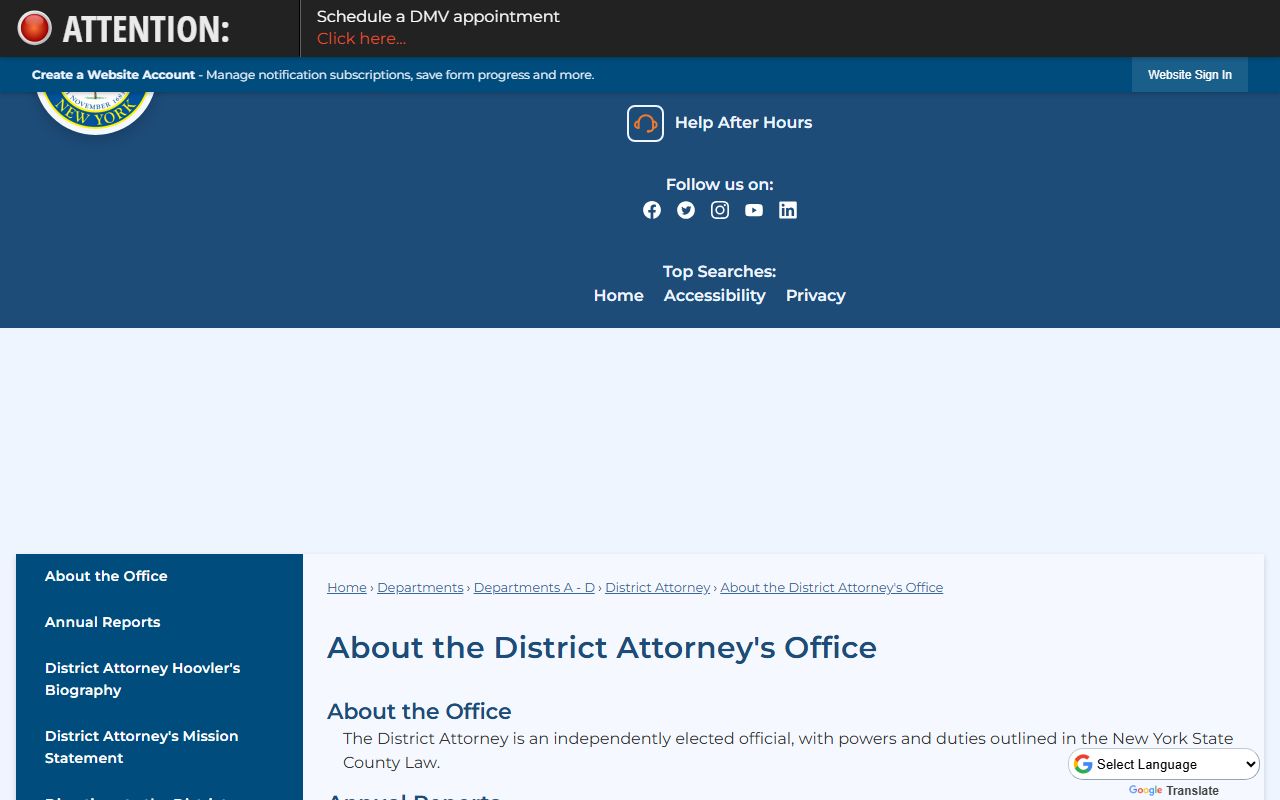Open the Select Language dropdown
This screenshot has height=800, width=1280.
point(1165,764)
